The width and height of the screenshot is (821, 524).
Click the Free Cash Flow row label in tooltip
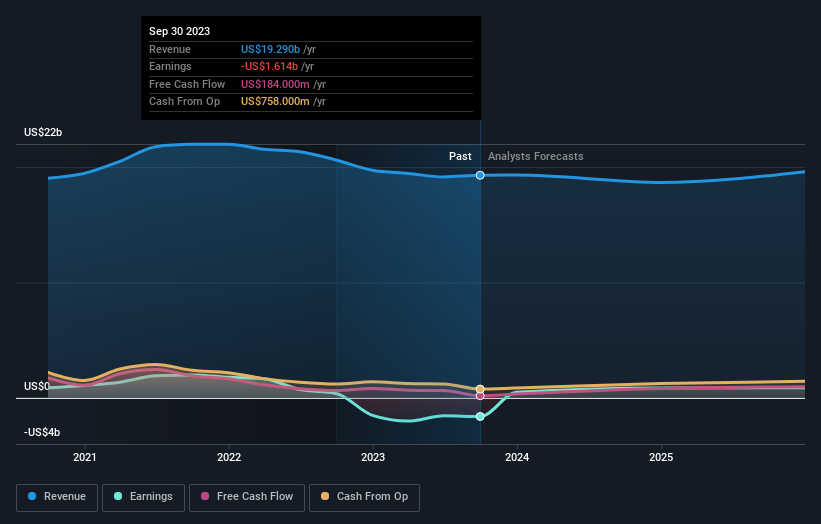[187, 84]
